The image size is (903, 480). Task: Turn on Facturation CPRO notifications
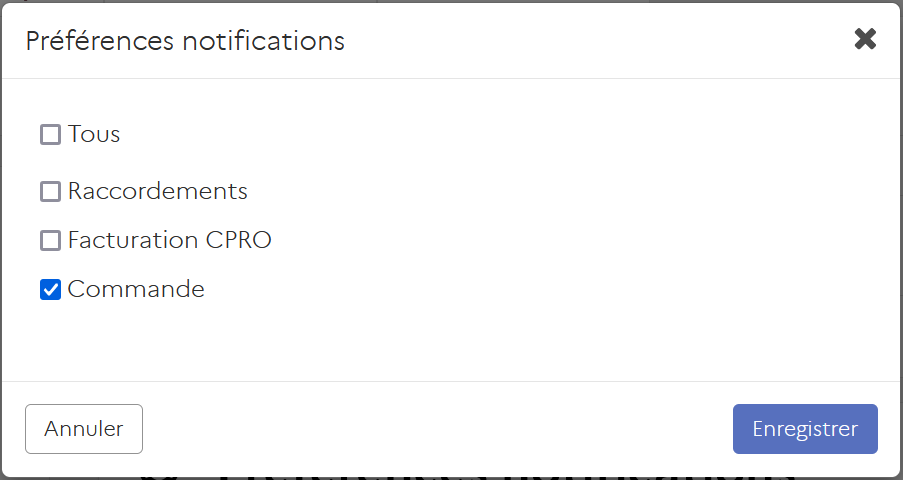50,240
